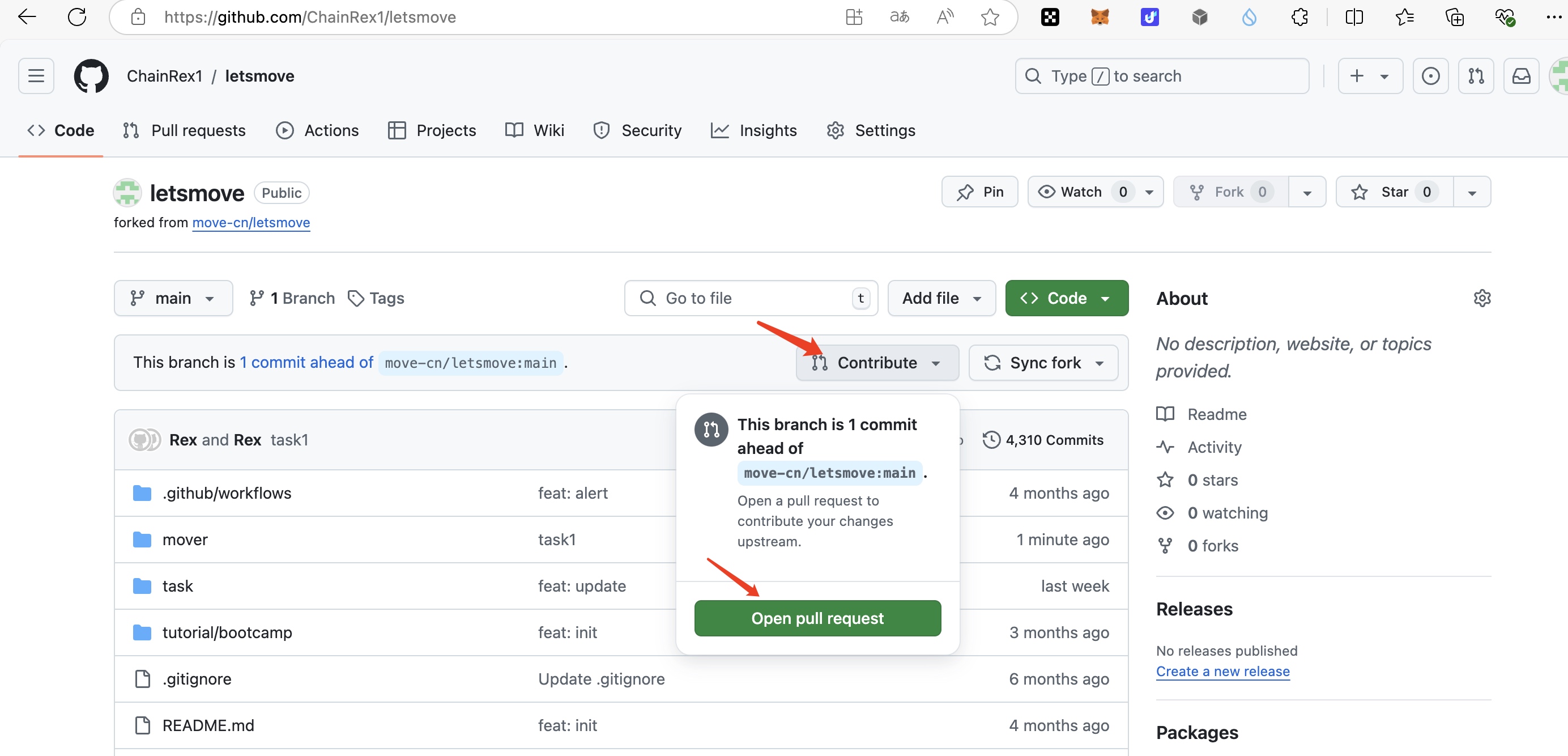Open the tutorial/bootcamp folder

tap(227, 632)
